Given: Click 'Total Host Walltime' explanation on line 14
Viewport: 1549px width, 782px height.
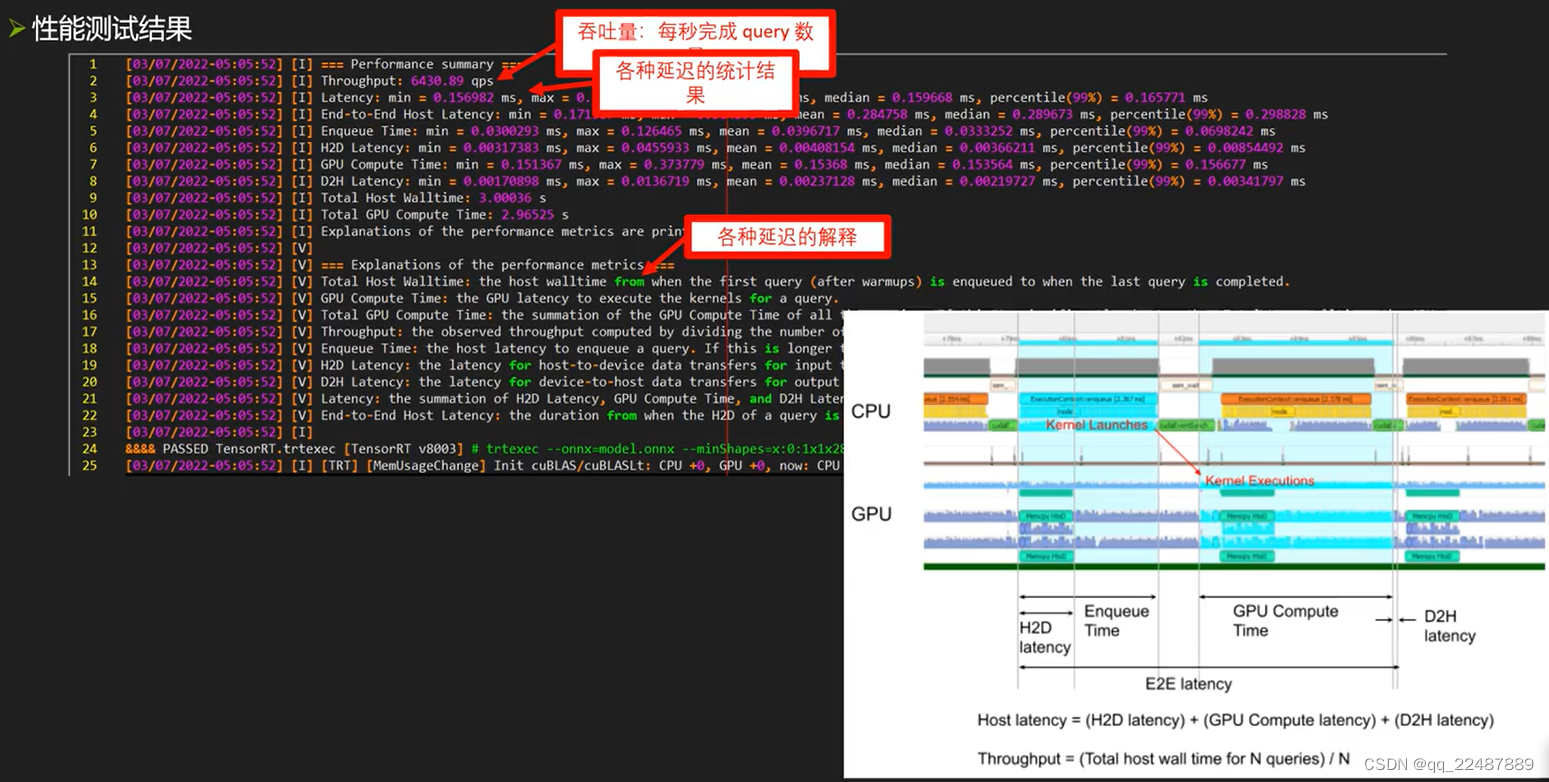Looking at the screenshot, I should (x=805, y=282).
